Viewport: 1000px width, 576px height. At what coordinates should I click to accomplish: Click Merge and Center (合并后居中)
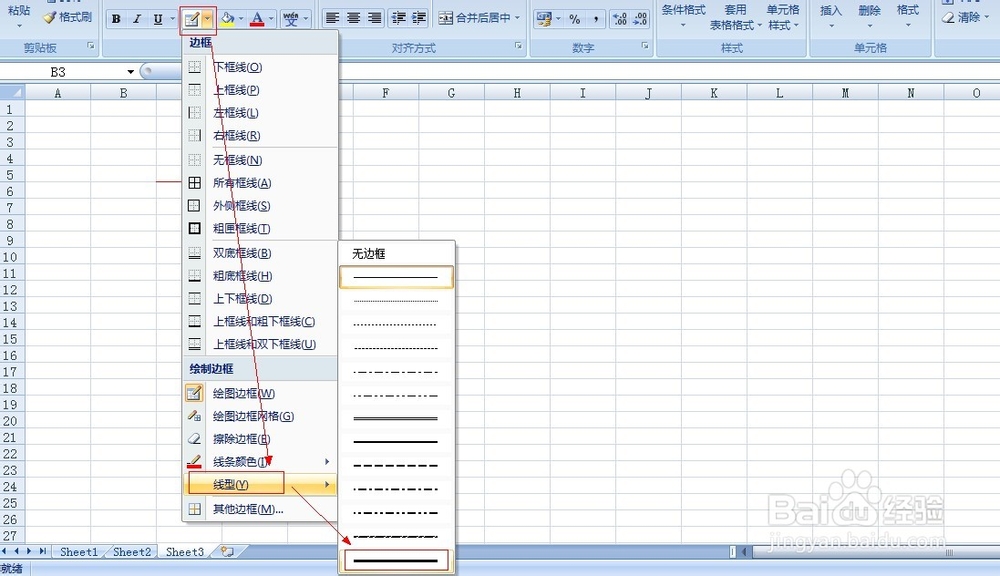pyautogui.click(x=474, y=18)
